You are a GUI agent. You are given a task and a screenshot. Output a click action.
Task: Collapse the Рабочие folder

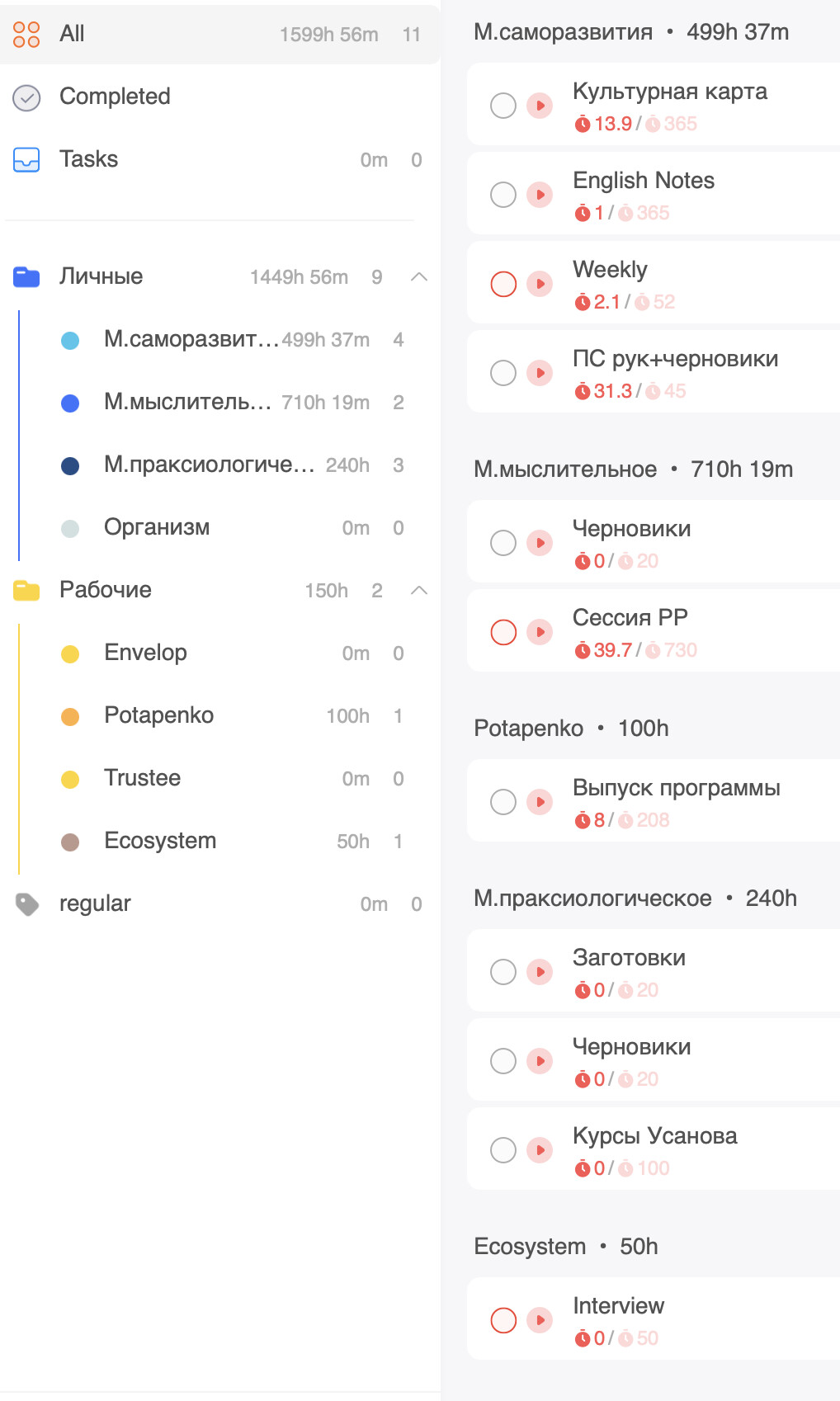tap(419, 591)
